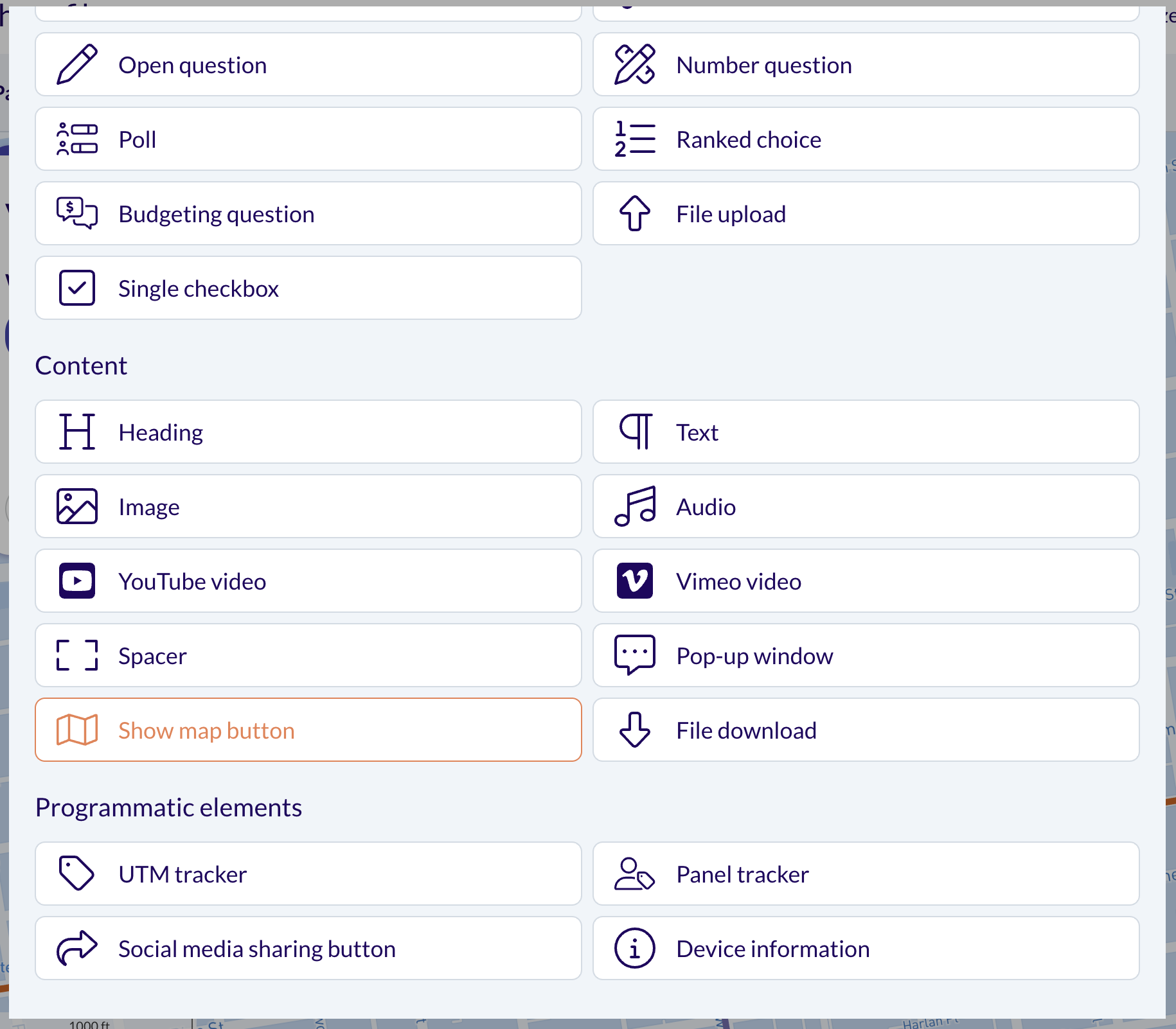The height and width of the screenshot is (1029, 1176).
Task: Click the Ranked choice numbered list icon
Action: [635, 139]
